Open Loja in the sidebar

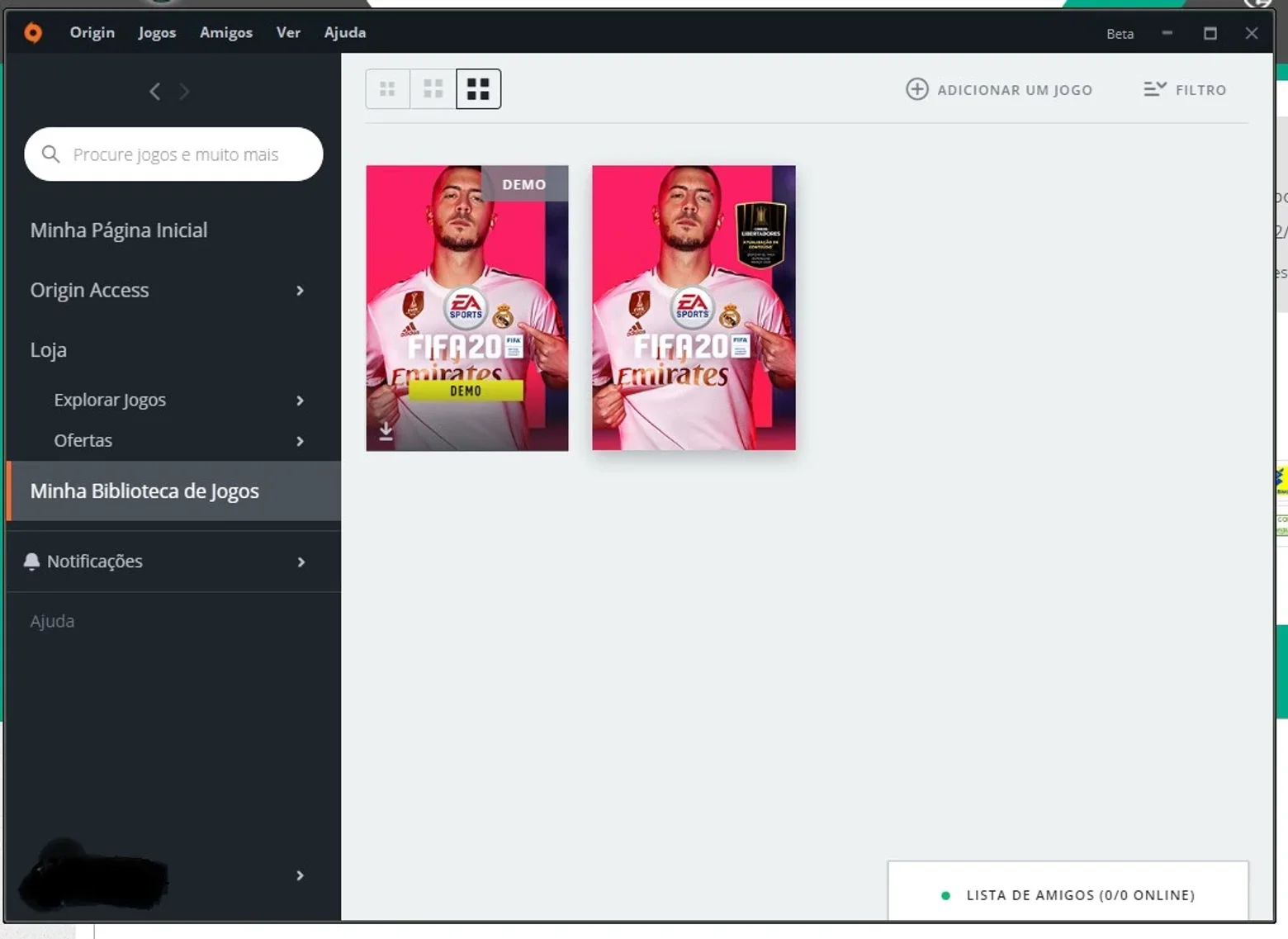(49, 350)
